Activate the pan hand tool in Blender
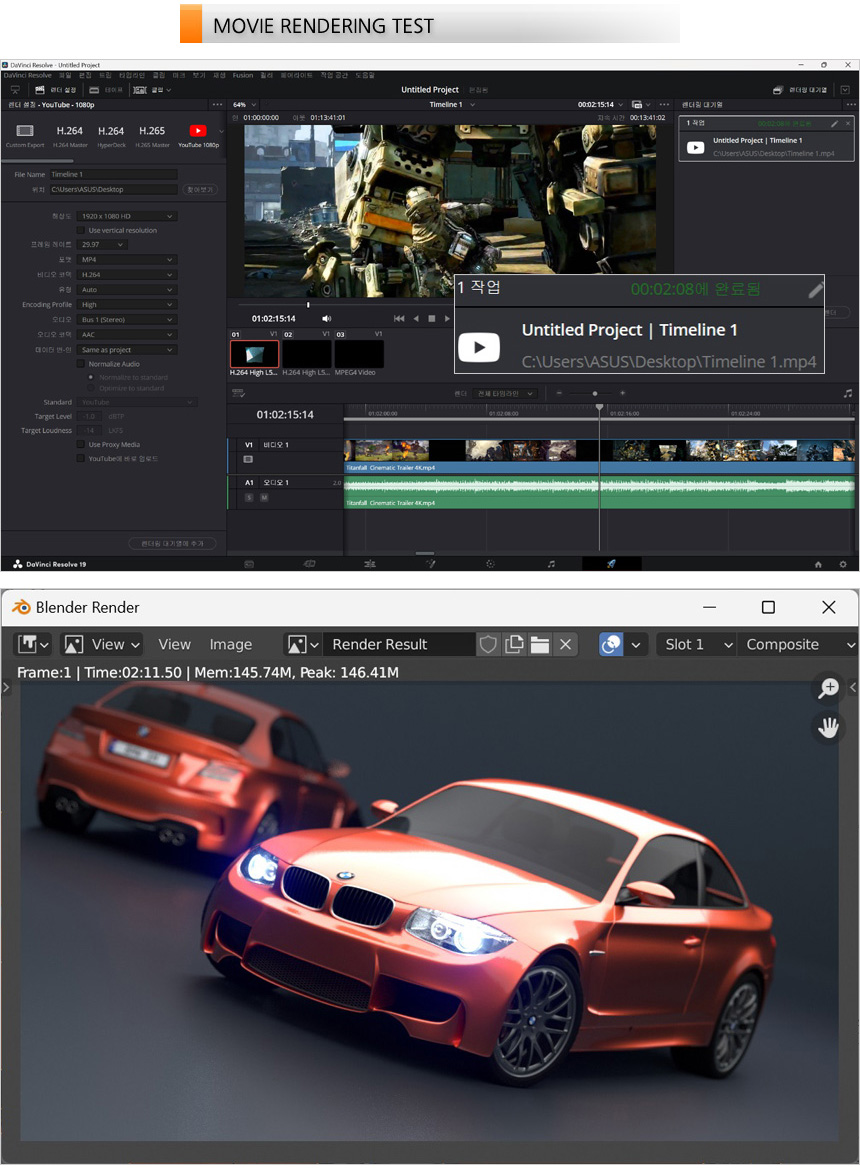Screen dimensions: 860x1168 [x=828, y=727]
